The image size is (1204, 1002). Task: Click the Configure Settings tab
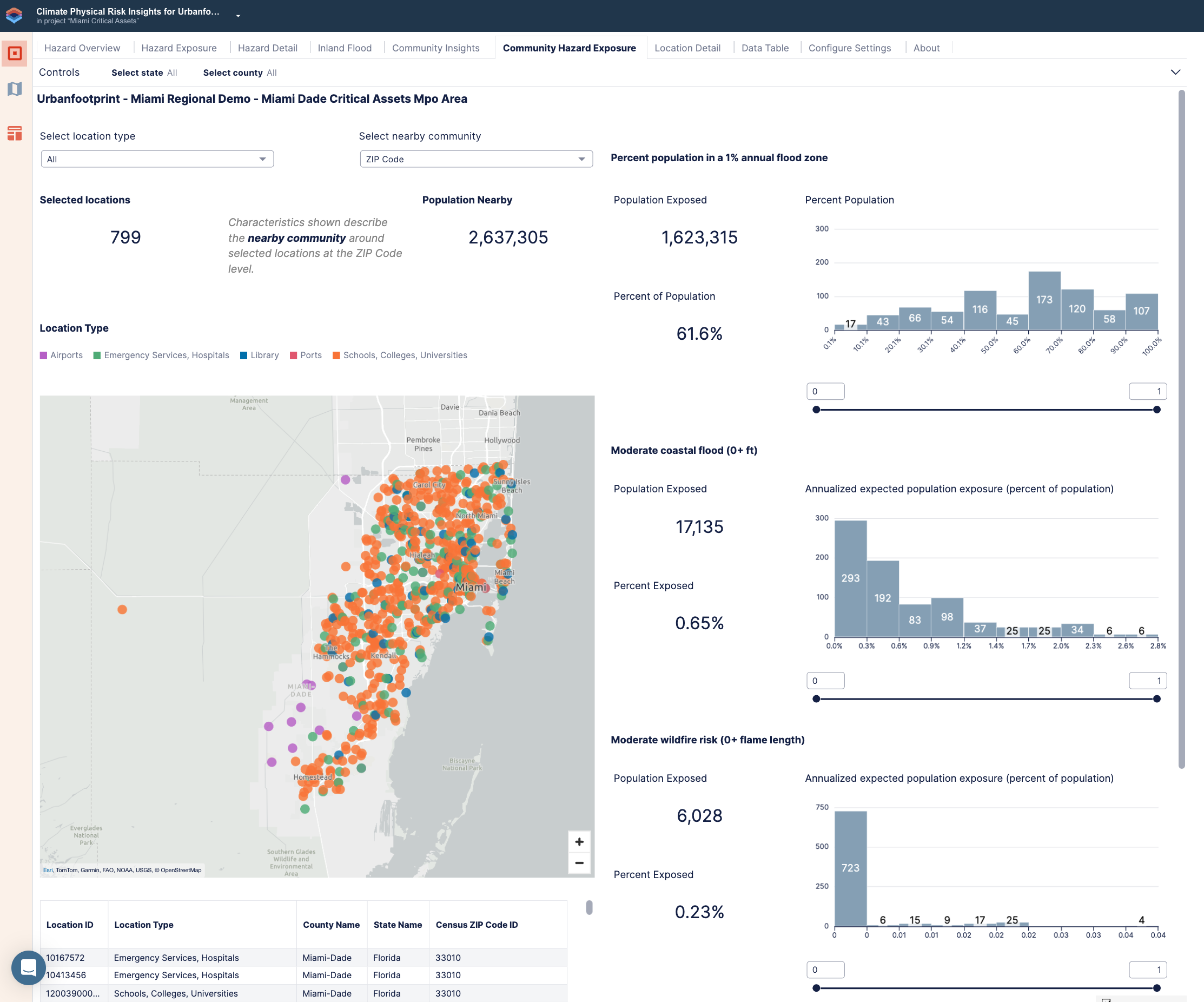click(x=849, y=47)
